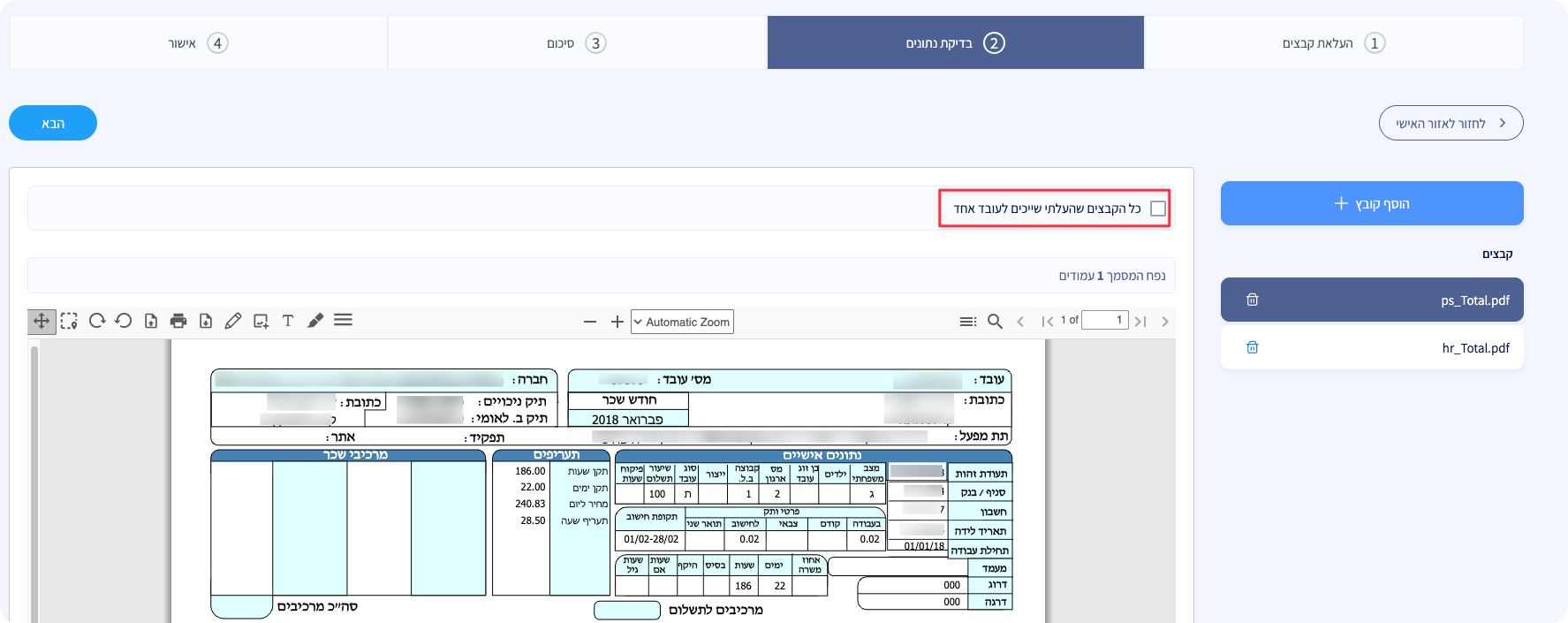1568x623 pixels.
Task: Open the search magnifier in viewer
Action: pos(995,322)
